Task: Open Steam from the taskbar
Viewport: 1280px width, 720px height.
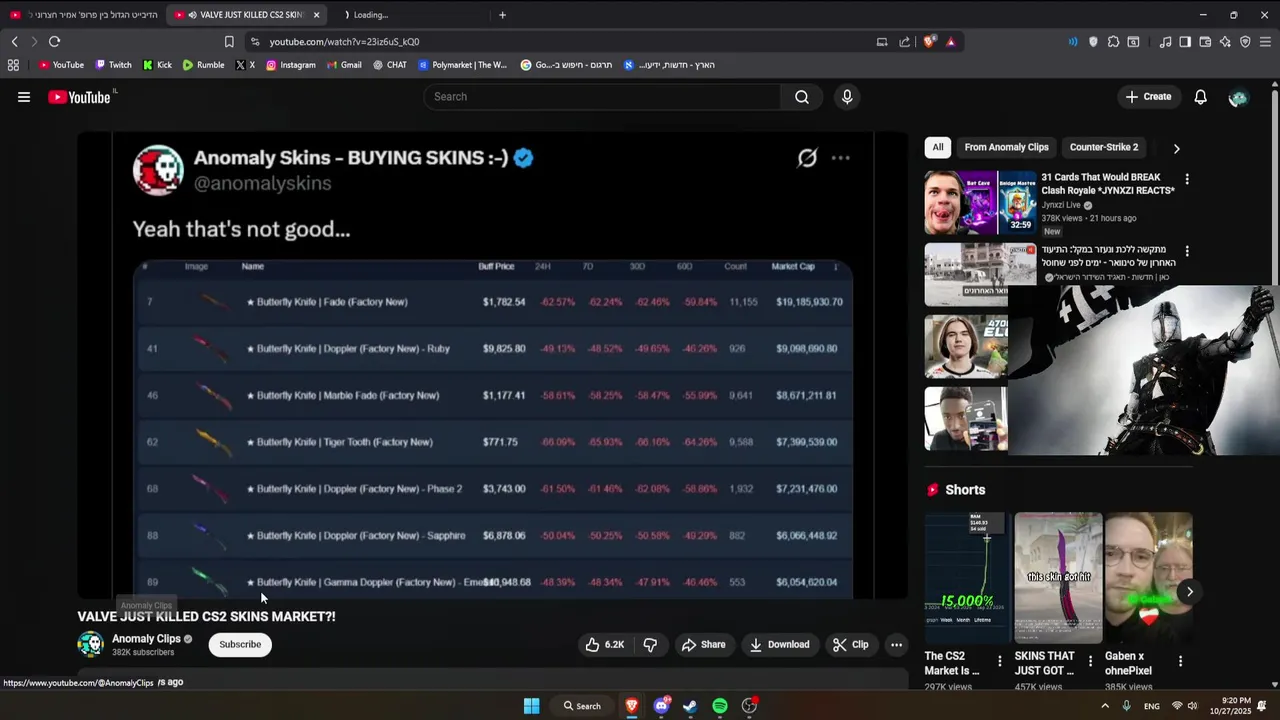Action: (x=690, y=706)
